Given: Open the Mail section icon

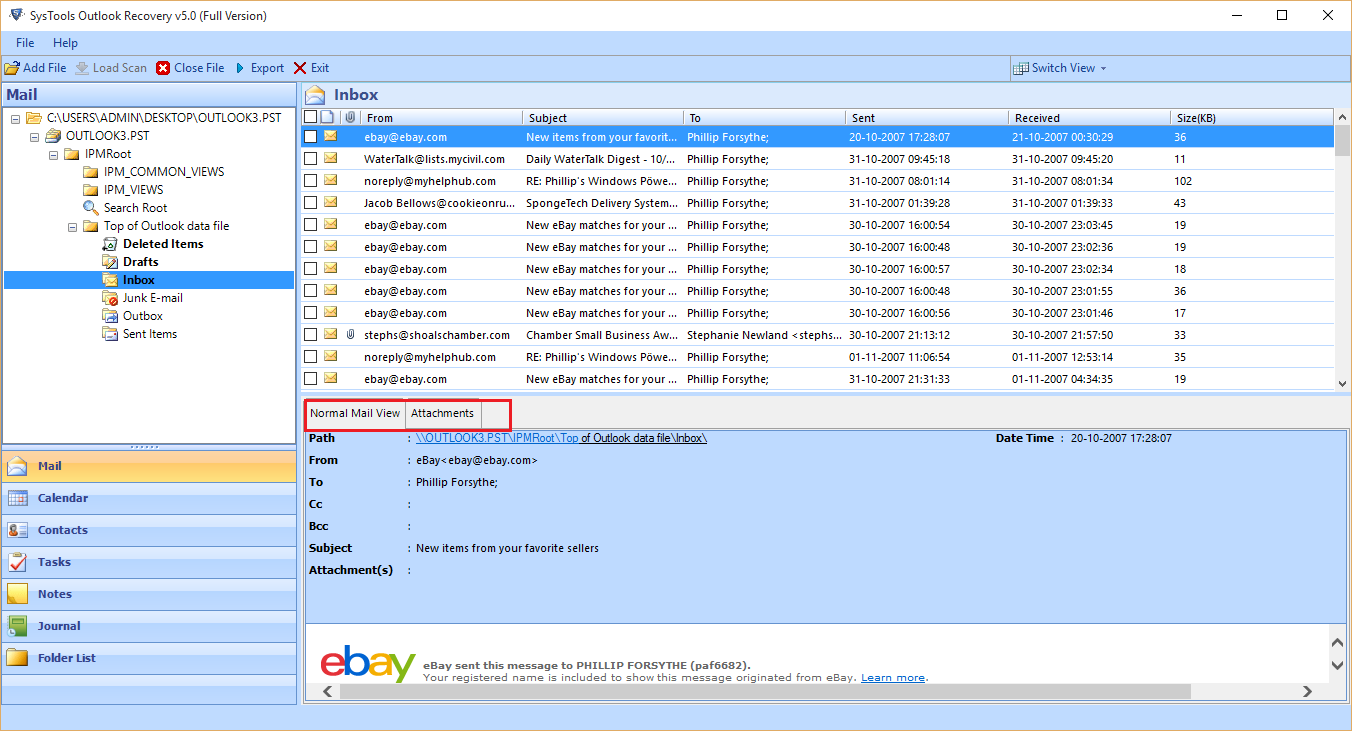Looking at the screenshot, I should point(17,466).
